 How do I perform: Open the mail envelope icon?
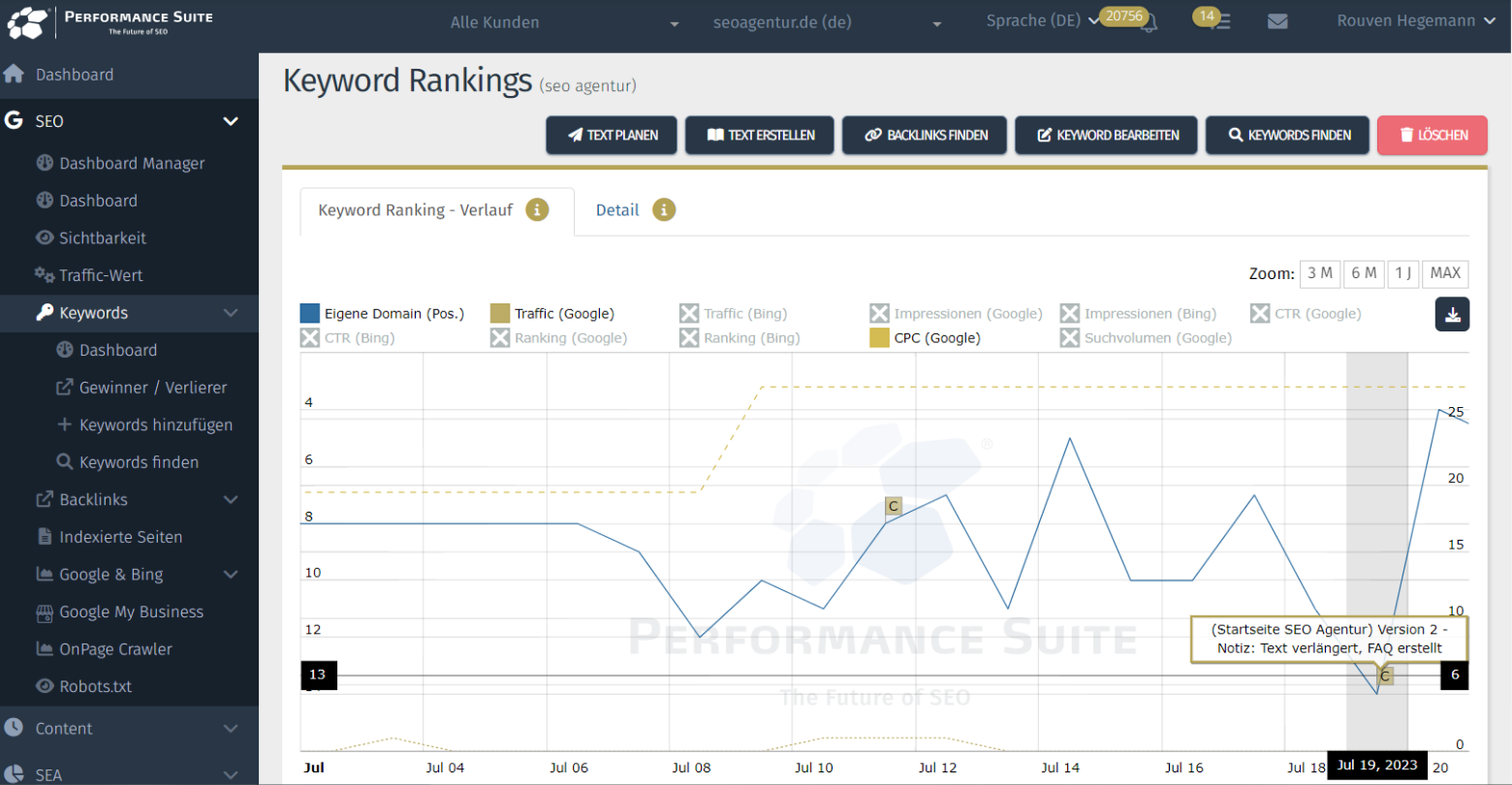click(1277, 21)
